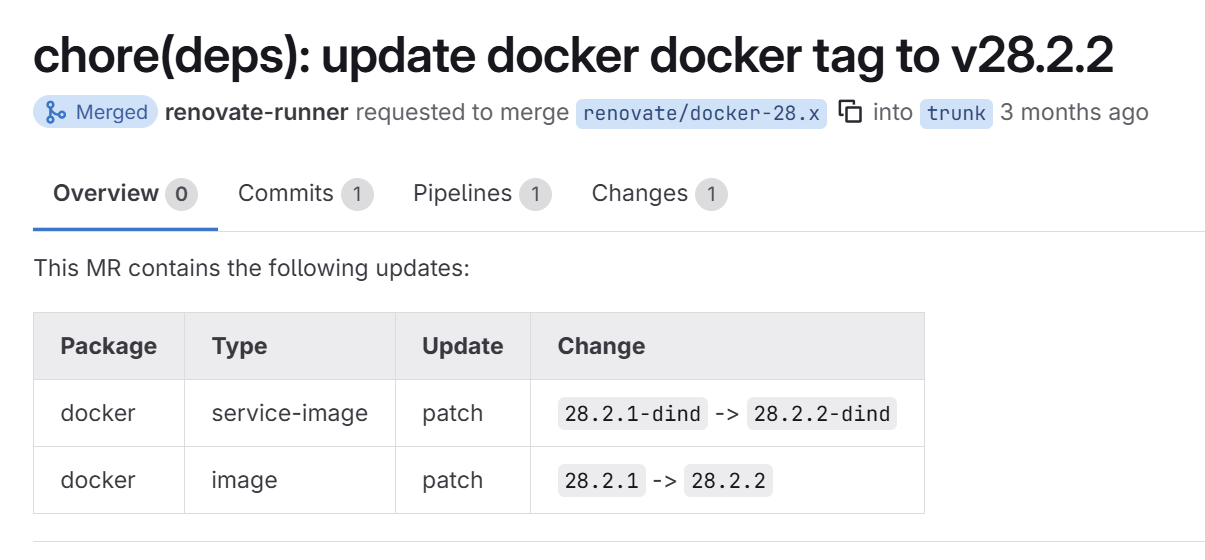The height and width of the screenshot is (560, 1205).
Task: Click the 28.2.2 new version code
Action: [x=728, y=481]
